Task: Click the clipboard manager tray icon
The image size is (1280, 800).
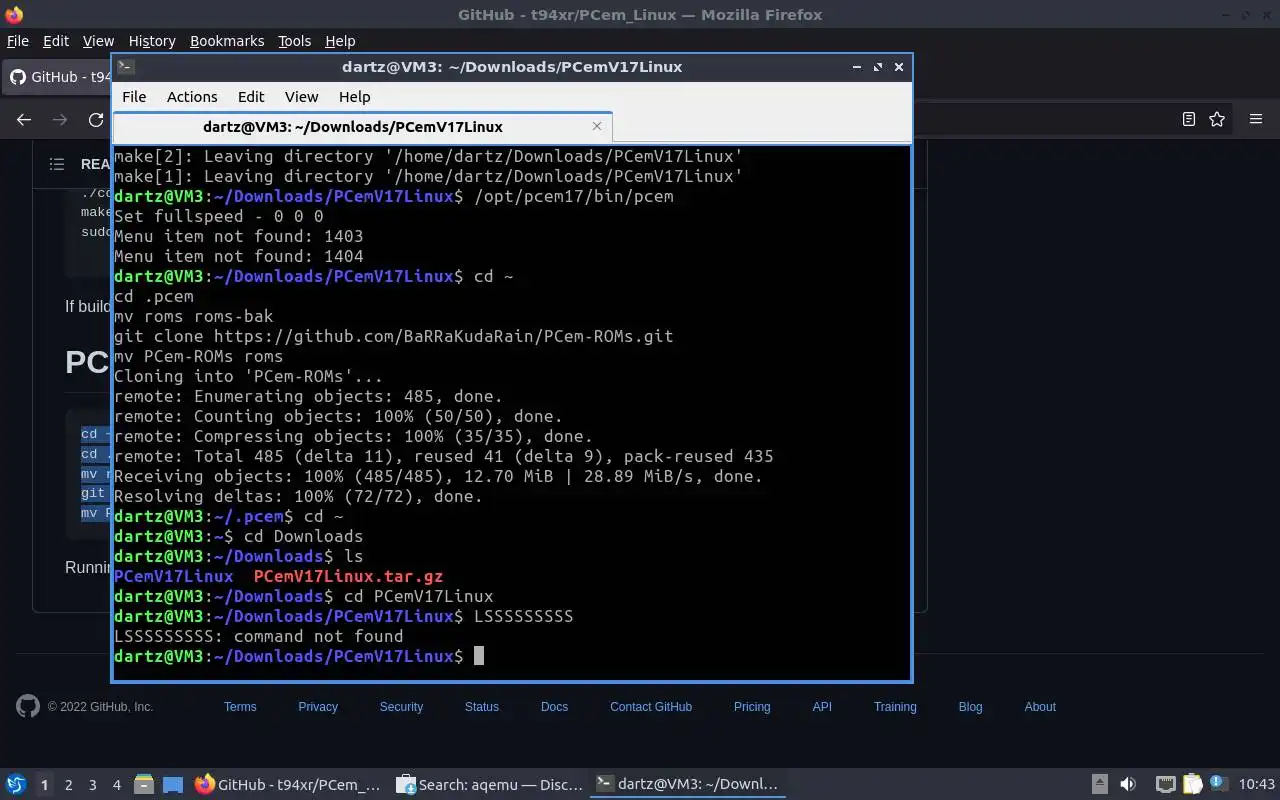Action: pos(1192,785)
